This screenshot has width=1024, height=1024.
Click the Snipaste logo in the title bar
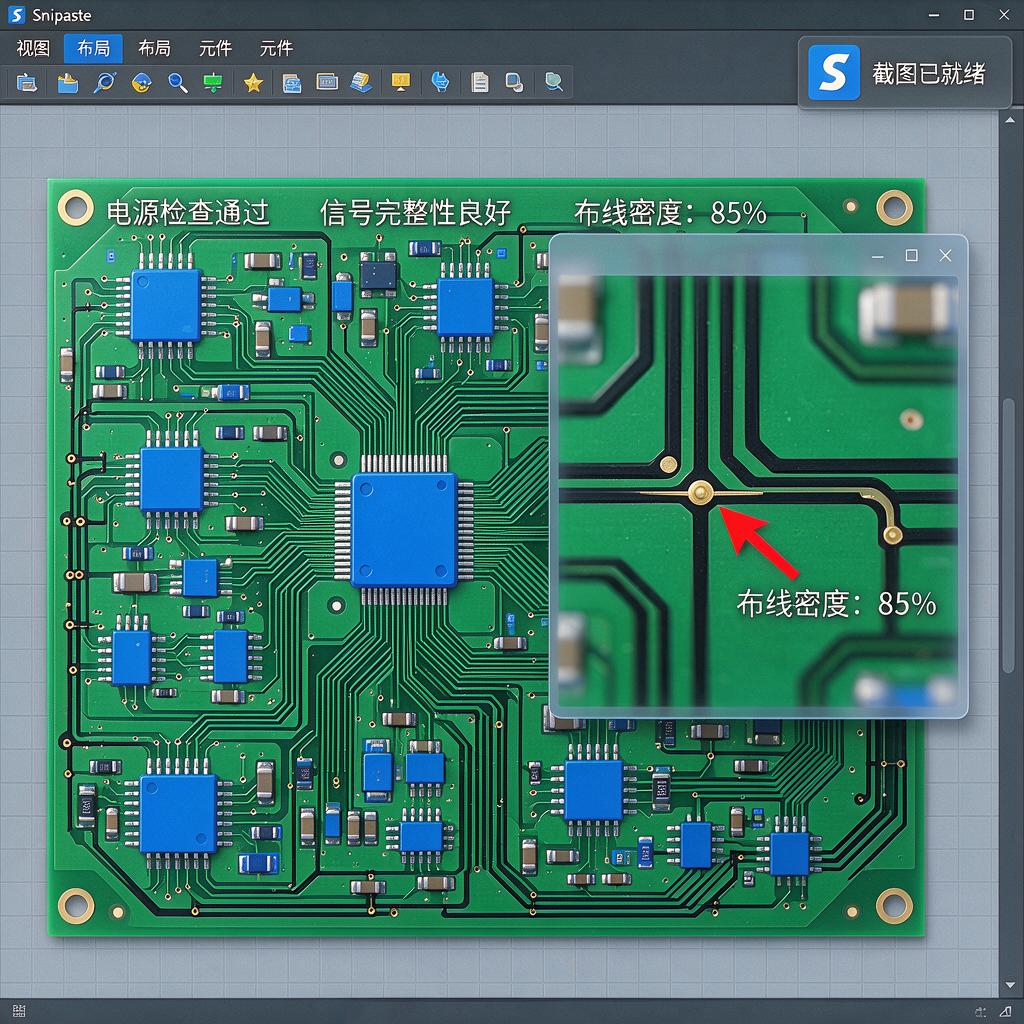coord(16,15)
